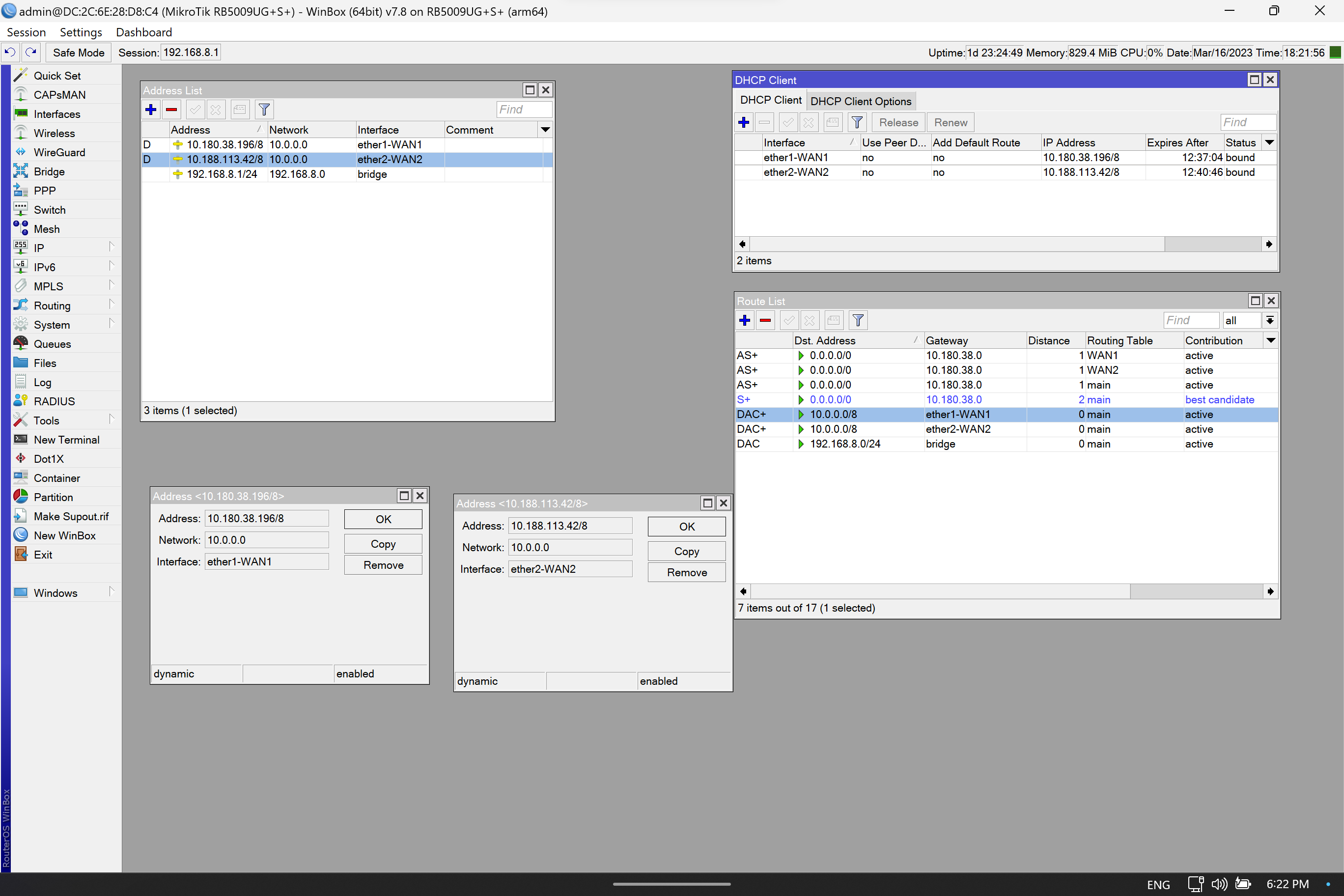Enable the selected route with the checkmark icon
Screen dimensions: 1344x896
tap(788, 320)
